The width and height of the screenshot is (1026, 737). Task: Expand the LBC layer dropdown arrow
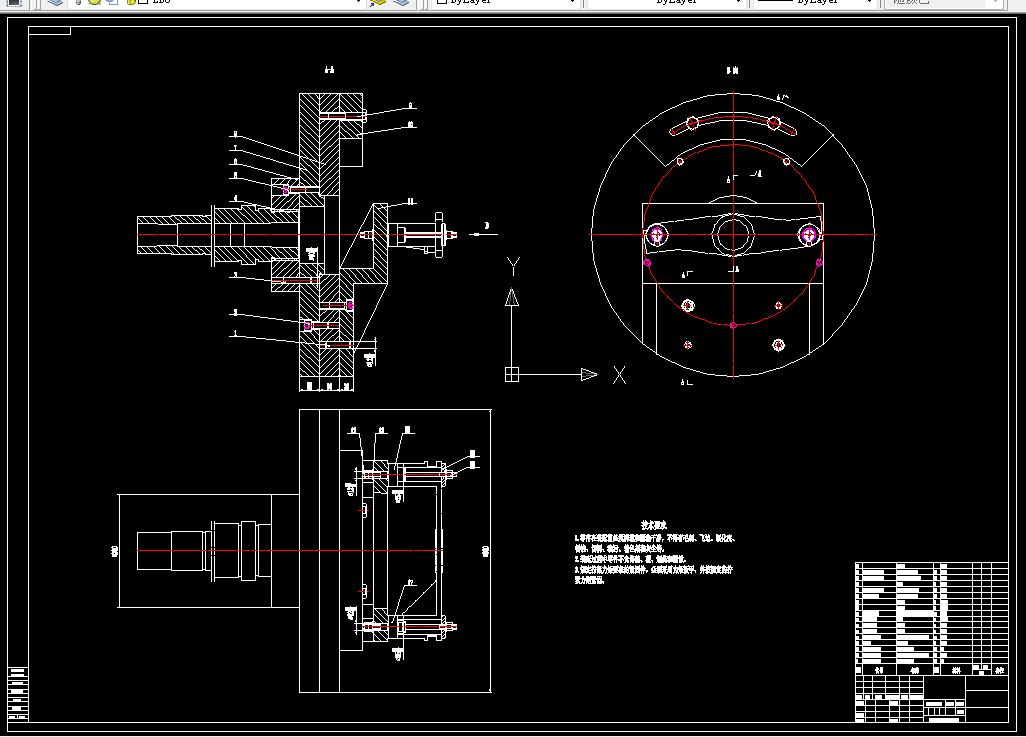point(358,2)
